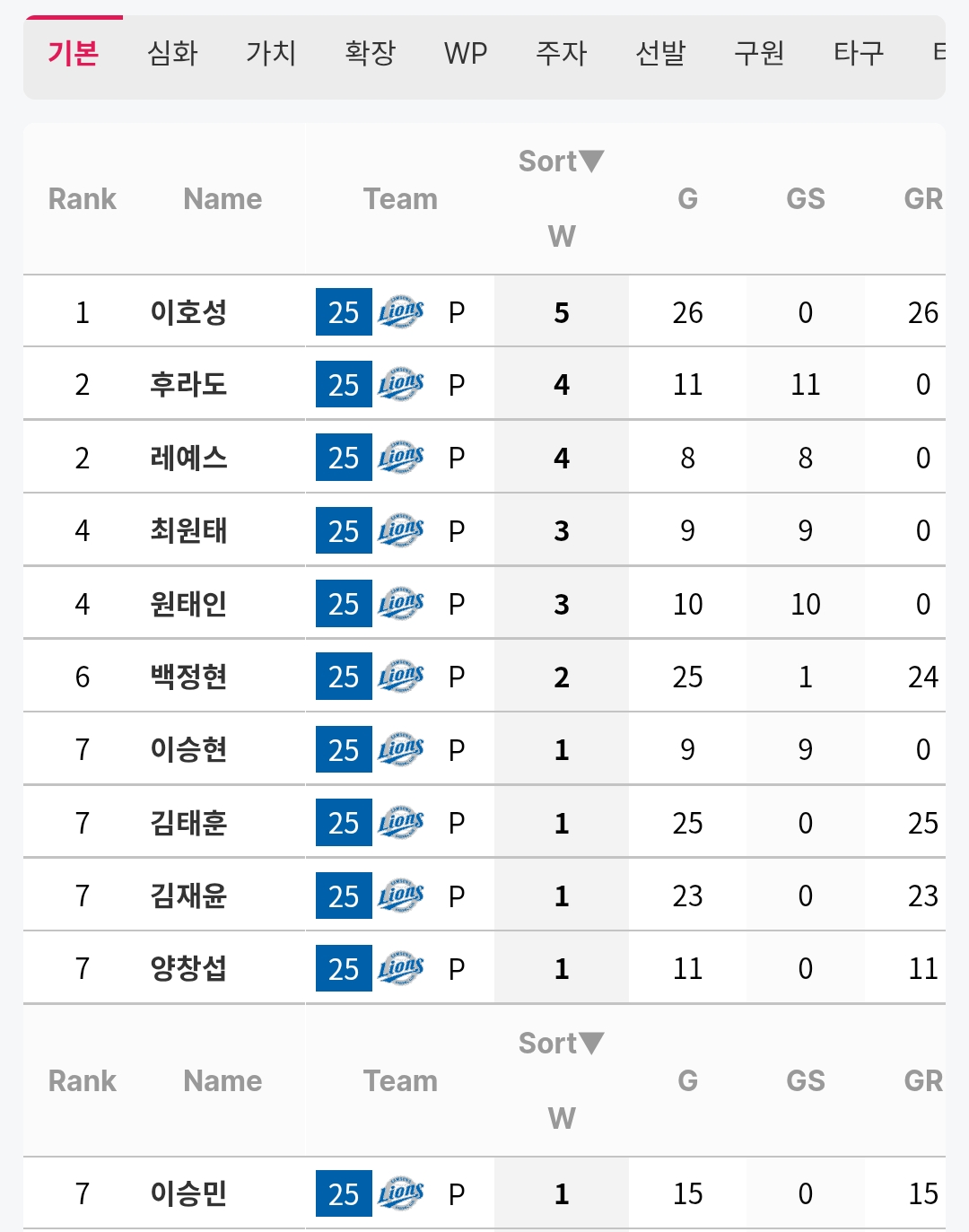969x1232 pixels.
Task: Sort by the top G column header
Action: [687, 199]
